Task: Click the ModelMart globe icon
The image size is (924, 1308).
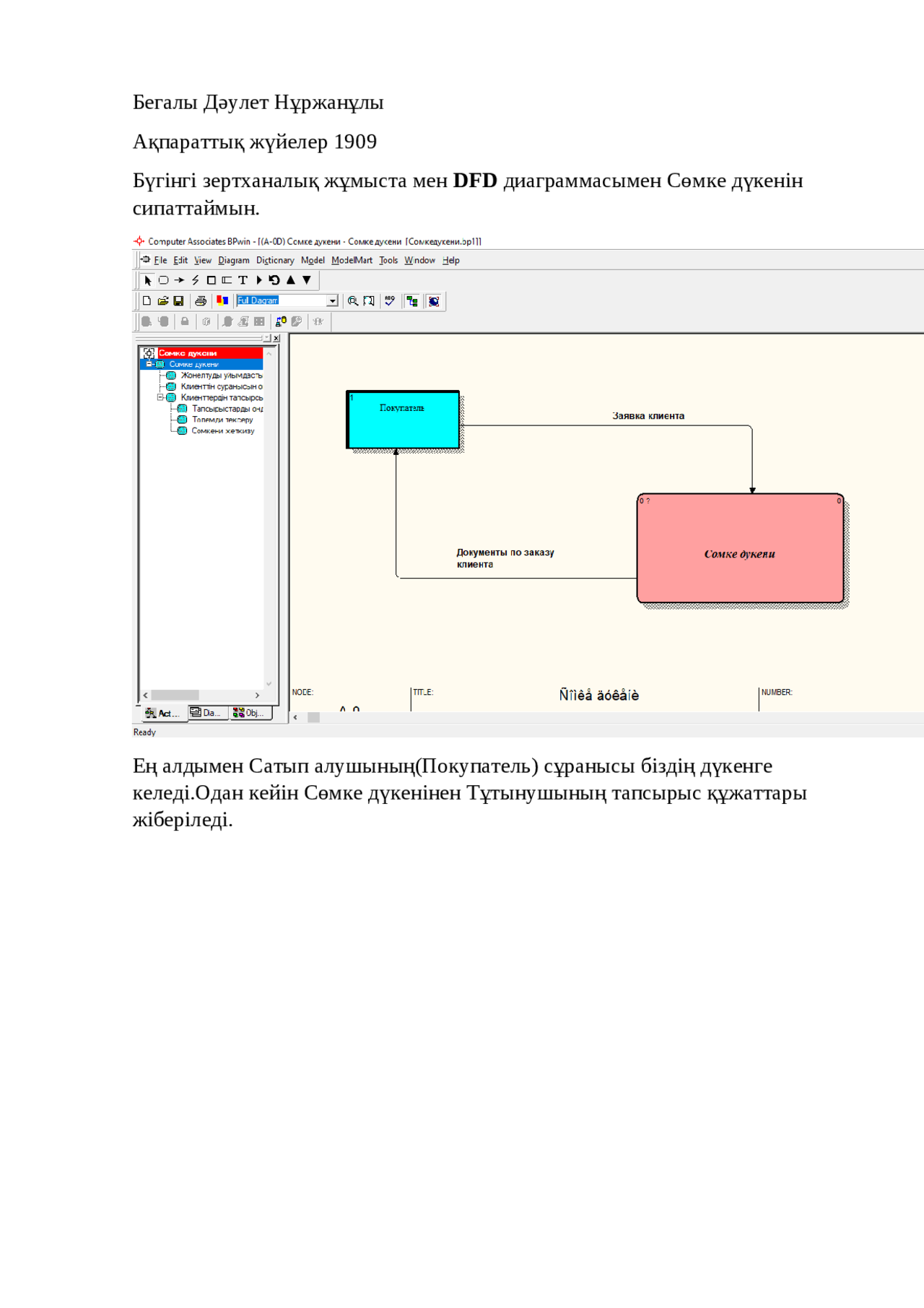Action: pos(434,301)
